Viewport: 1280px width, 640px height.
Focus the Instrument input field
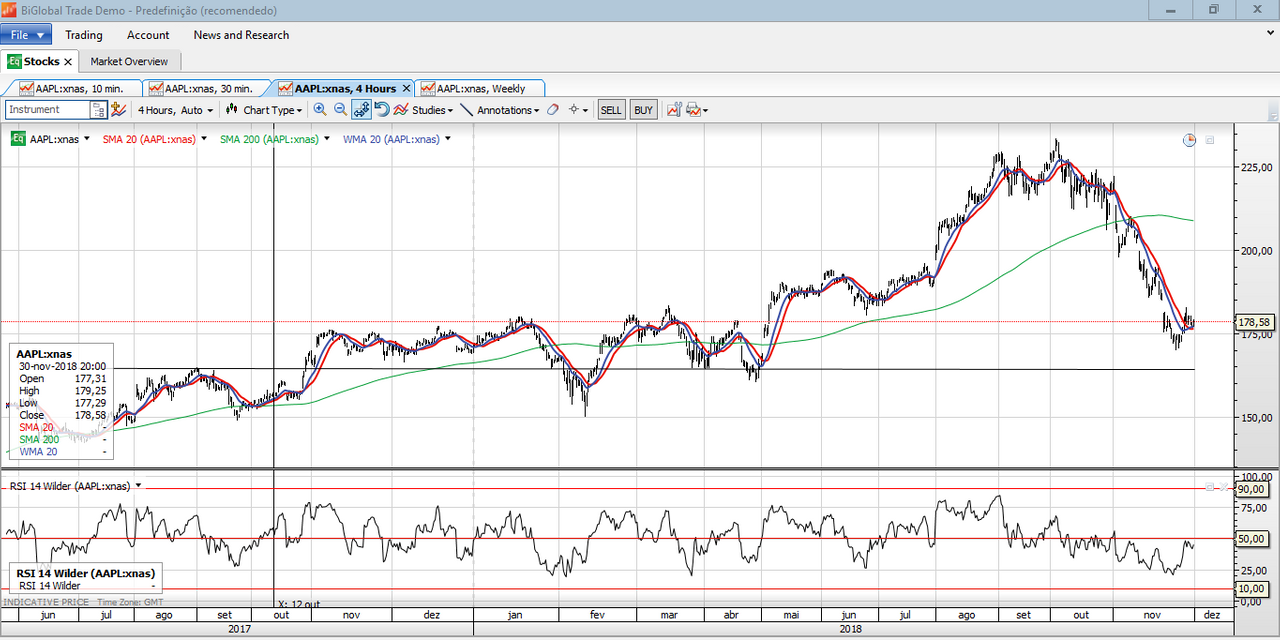tap(48, 110)
